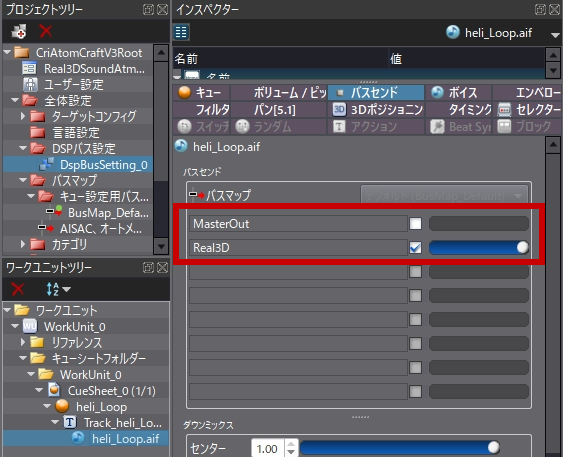Click the MasterOut send level slider
Screen dimensions: 563x457
[479, 224]
